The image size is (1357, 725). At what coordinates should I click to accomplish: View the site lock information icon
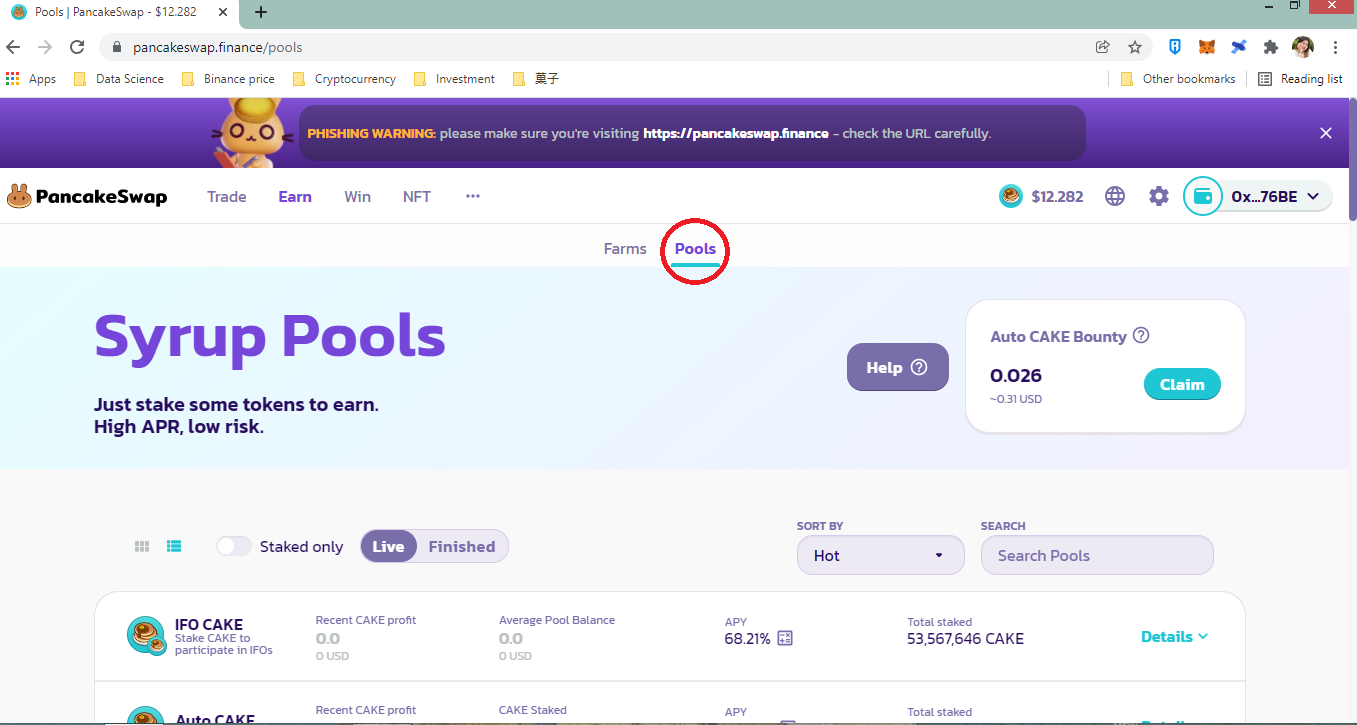coord(117,47)
